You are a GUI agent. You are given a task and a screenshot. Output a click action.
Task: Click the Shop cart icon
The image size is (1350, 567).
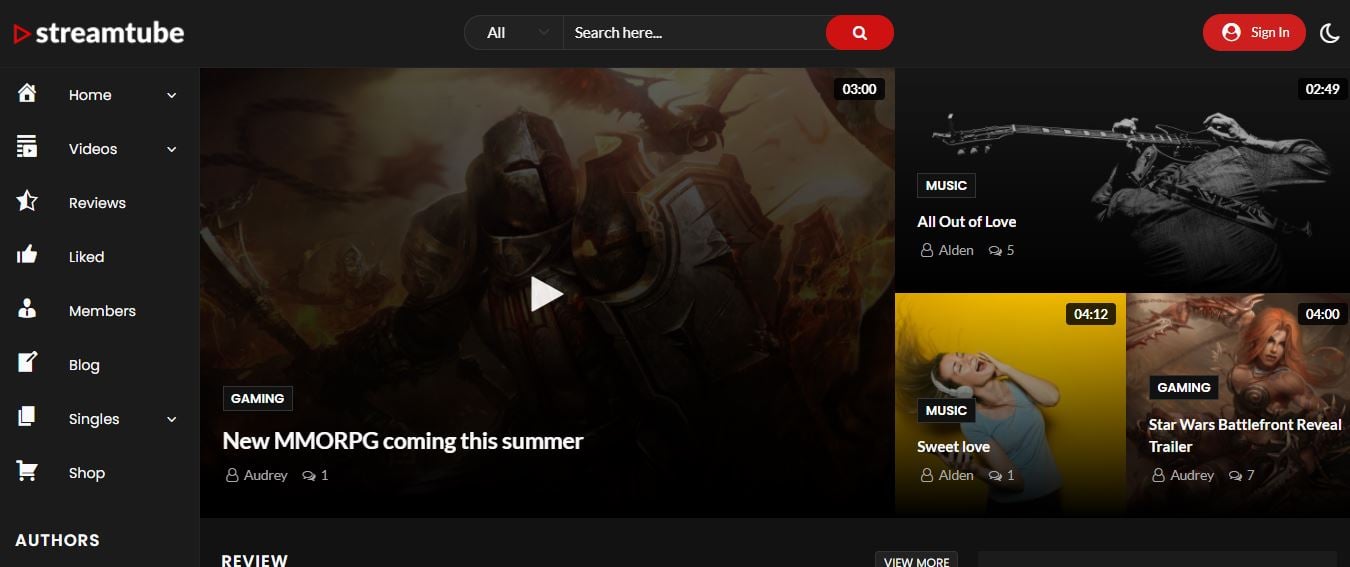[x=27, y=472]
